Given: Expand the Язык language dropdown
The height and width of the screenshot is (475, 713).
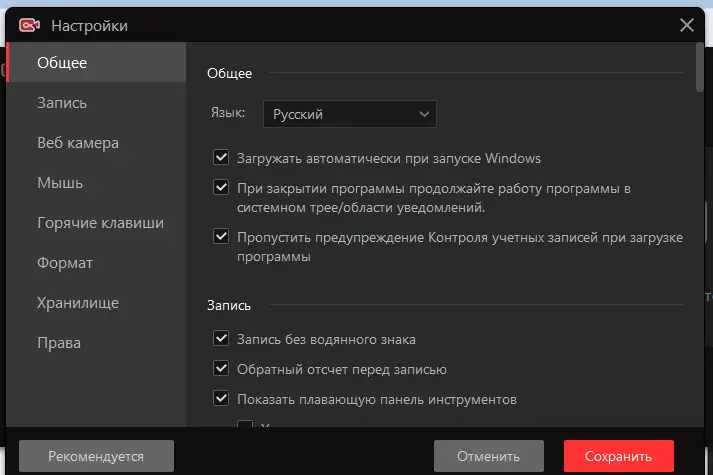Looking at the screenshot, I should (349, 114).
